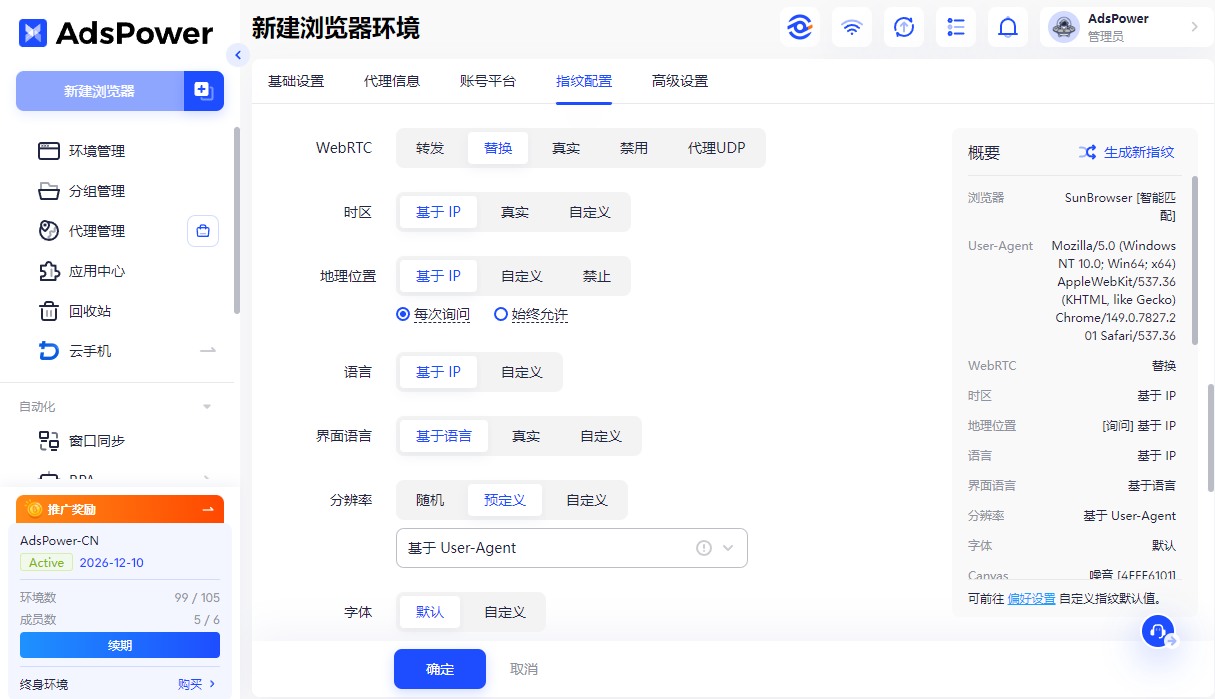Image resolution: width=1215 pixels, height=699 pixels.
Task: Select 始终允许 radio option
Action: pyautogui.click(x=531, y=314)
